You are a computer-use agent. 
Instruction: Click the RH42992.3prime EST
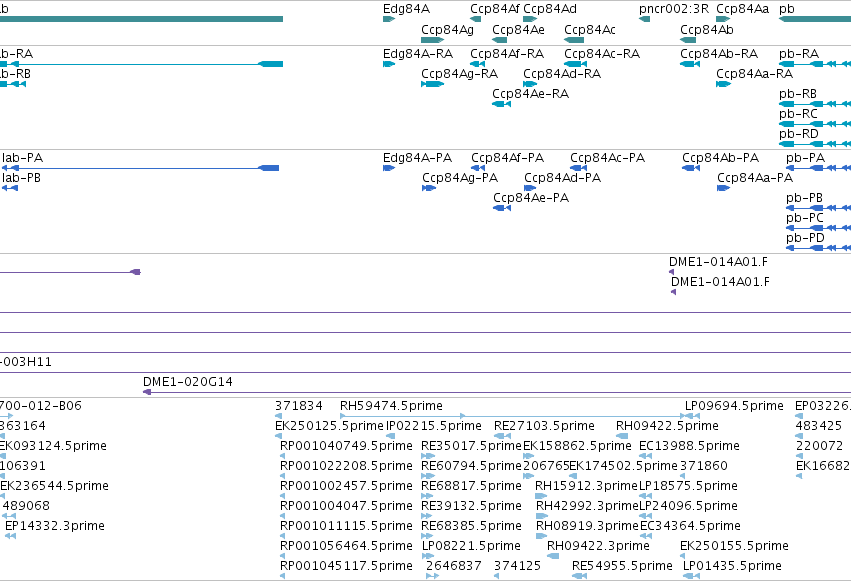pyautogui.click(x=542, y=516)
